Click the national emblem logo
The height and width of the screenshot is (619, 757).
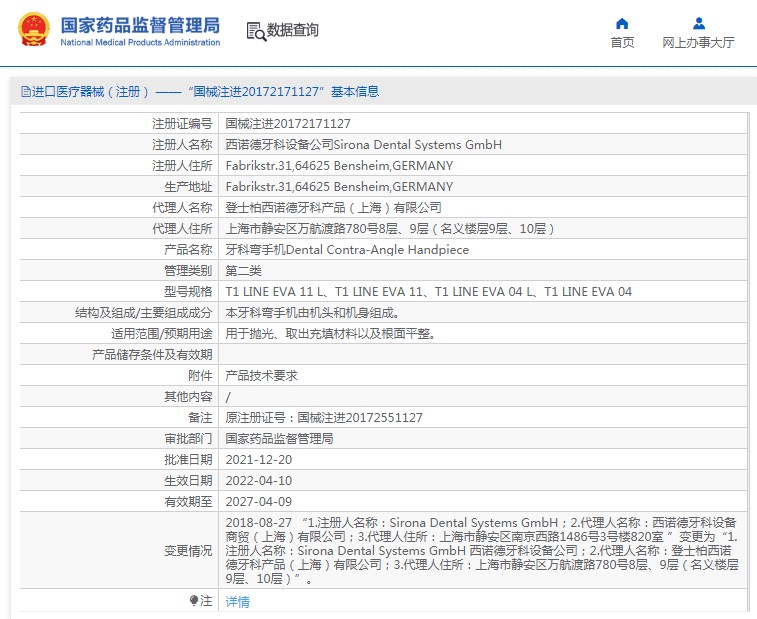pos(34,29)
